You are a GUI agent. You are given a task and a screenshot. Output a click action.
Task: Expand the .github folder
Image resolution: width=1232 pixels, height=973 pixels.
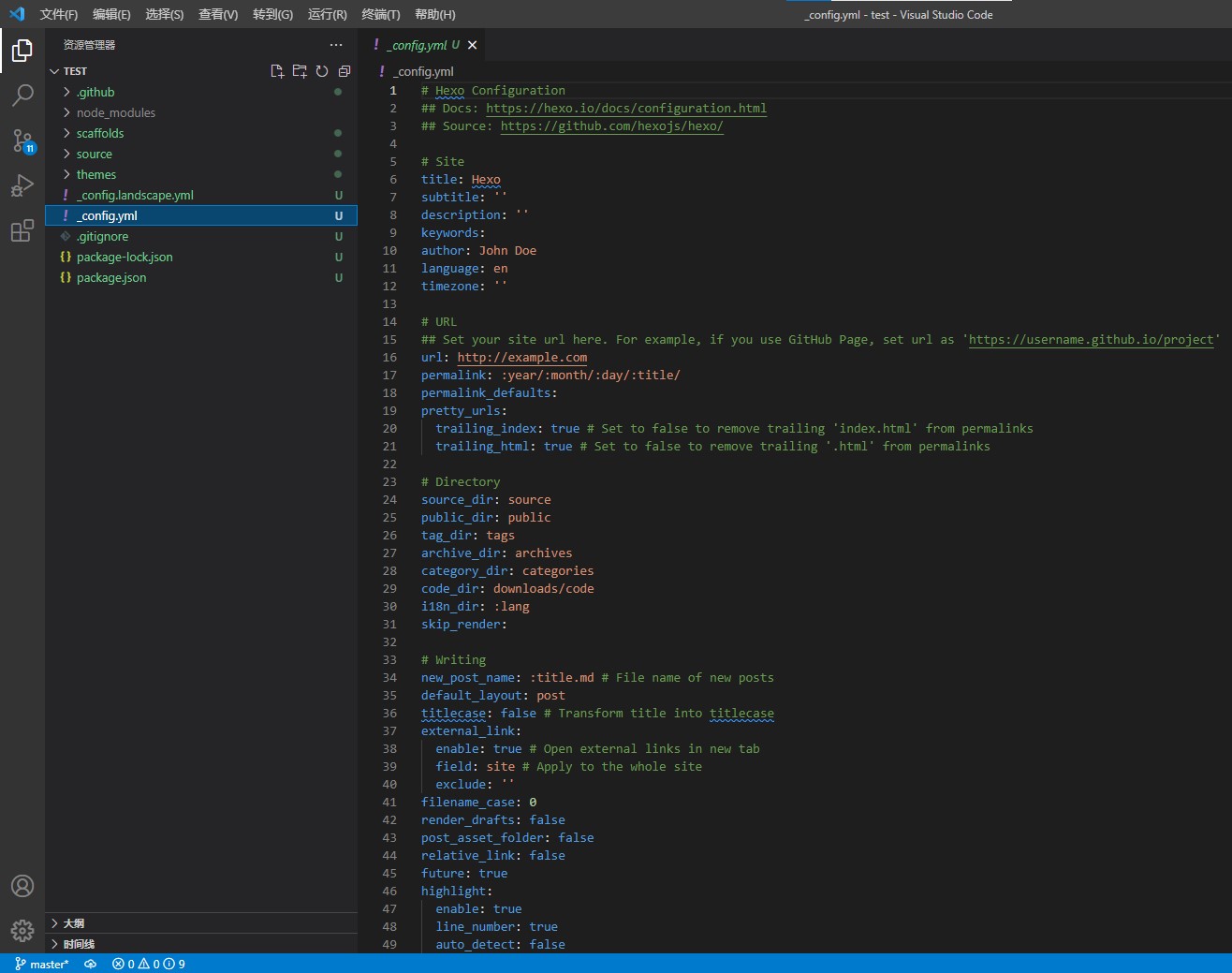click(95, 92)
